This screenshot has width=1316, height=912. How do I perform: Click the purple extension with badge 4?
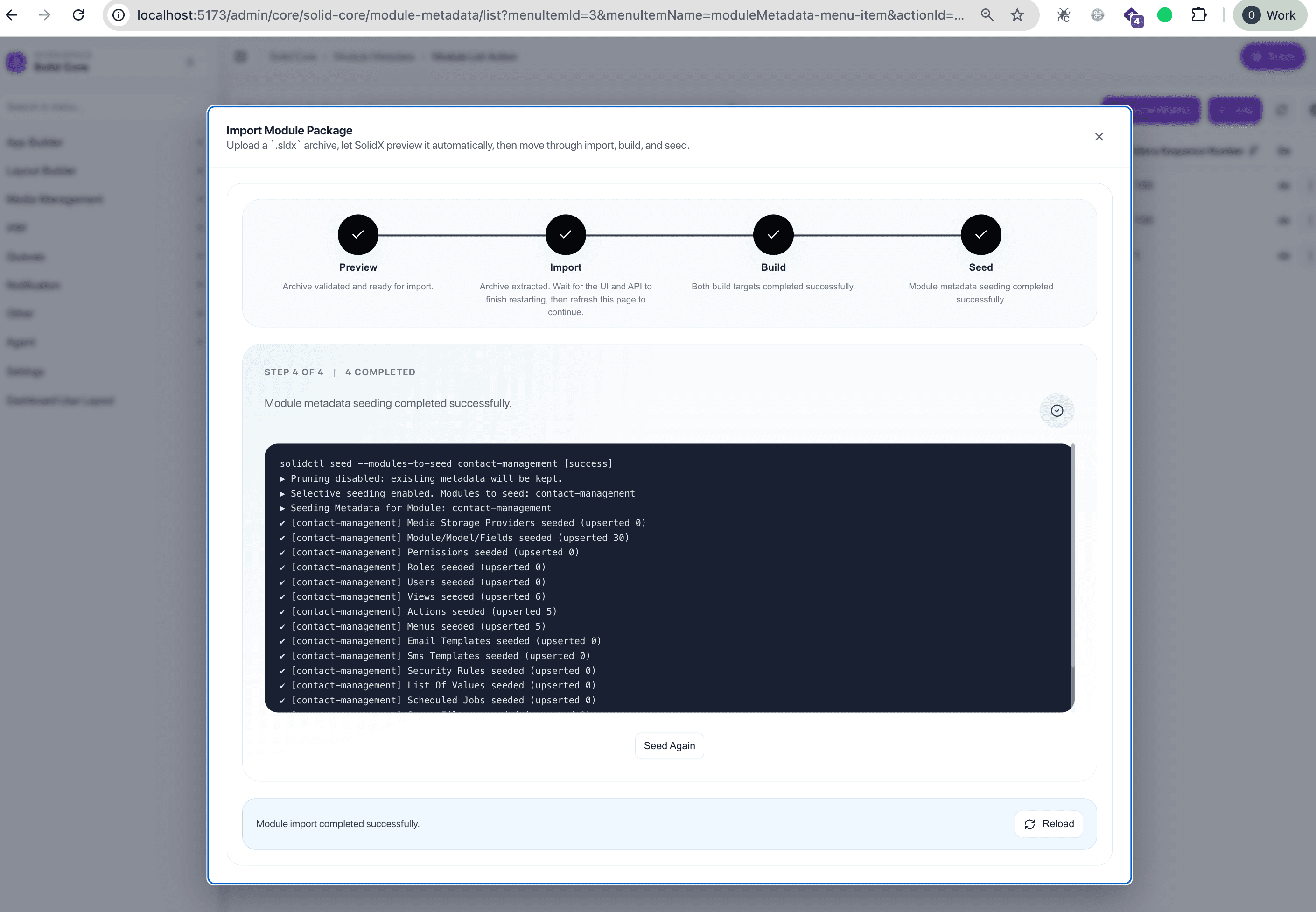pos(1132,16)
